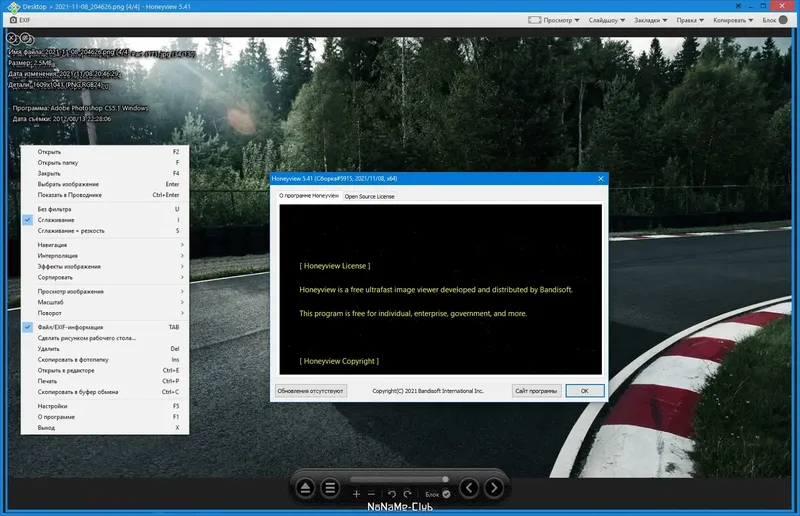
Task: Open the hamburger menu icon in control bar
Action: click(x=330, y=488)
